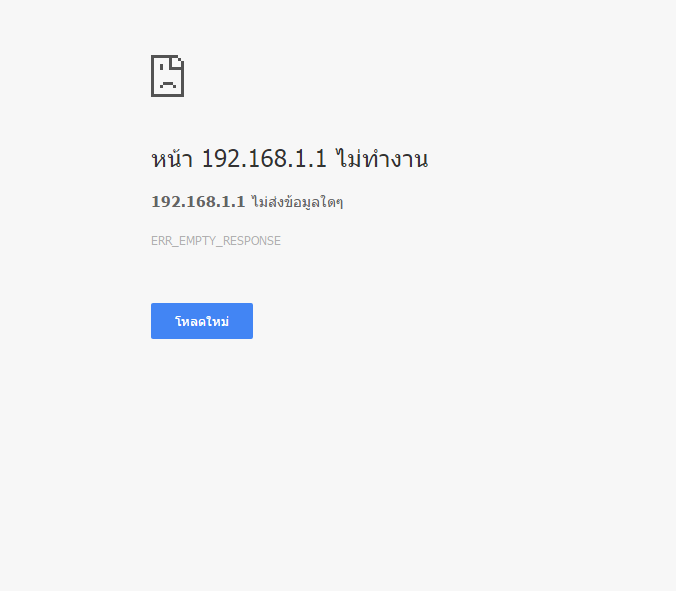This screenshot has width=676, height=591.
Task: Click the ERR_ prefix of the error code
Action: coord(165,241)
